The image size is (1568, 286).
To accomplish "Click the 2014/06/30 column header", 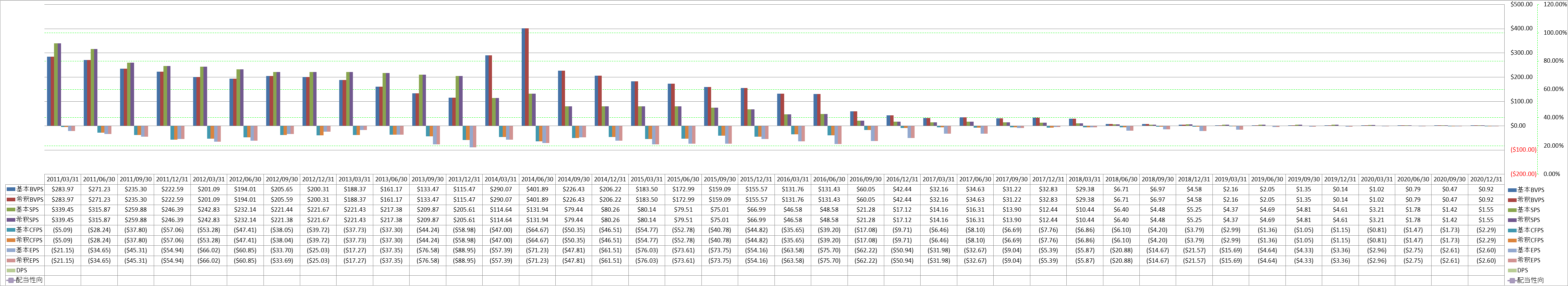I will (537, 180).
